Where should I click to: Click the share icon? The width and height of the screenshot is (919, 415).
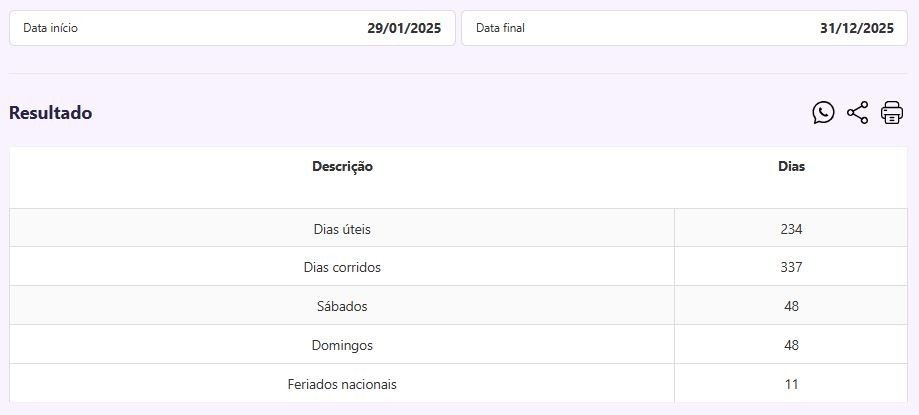(x=857, y=113)
